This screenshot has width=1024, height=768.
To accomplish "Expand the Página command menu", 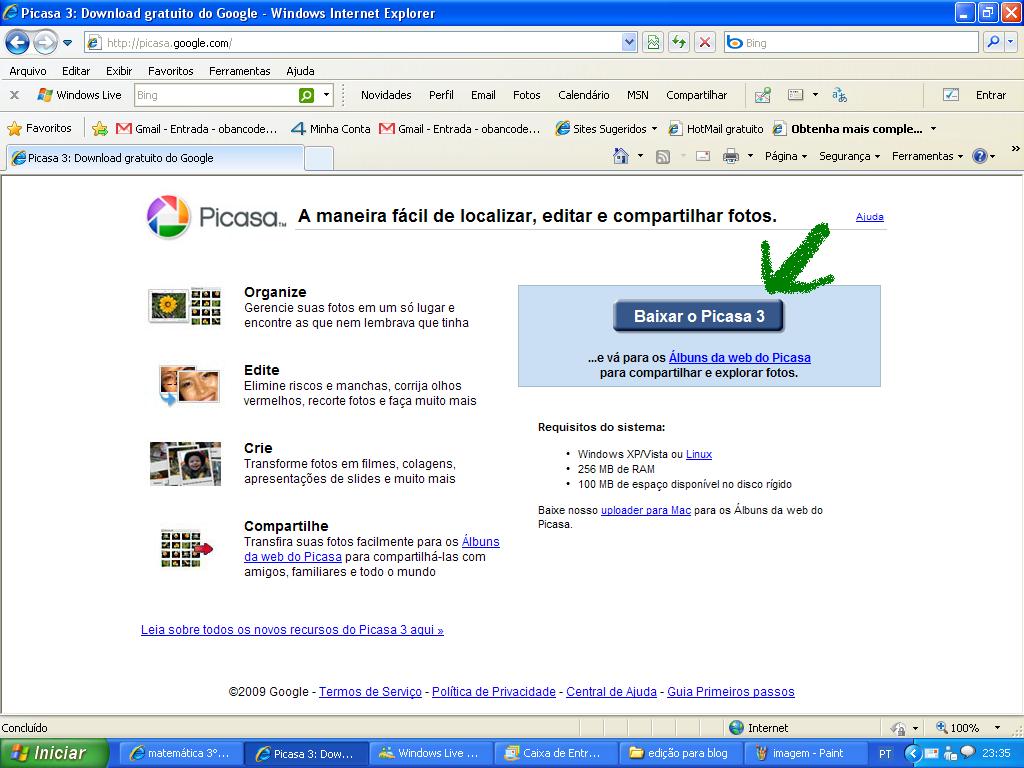I will (786, 157).
